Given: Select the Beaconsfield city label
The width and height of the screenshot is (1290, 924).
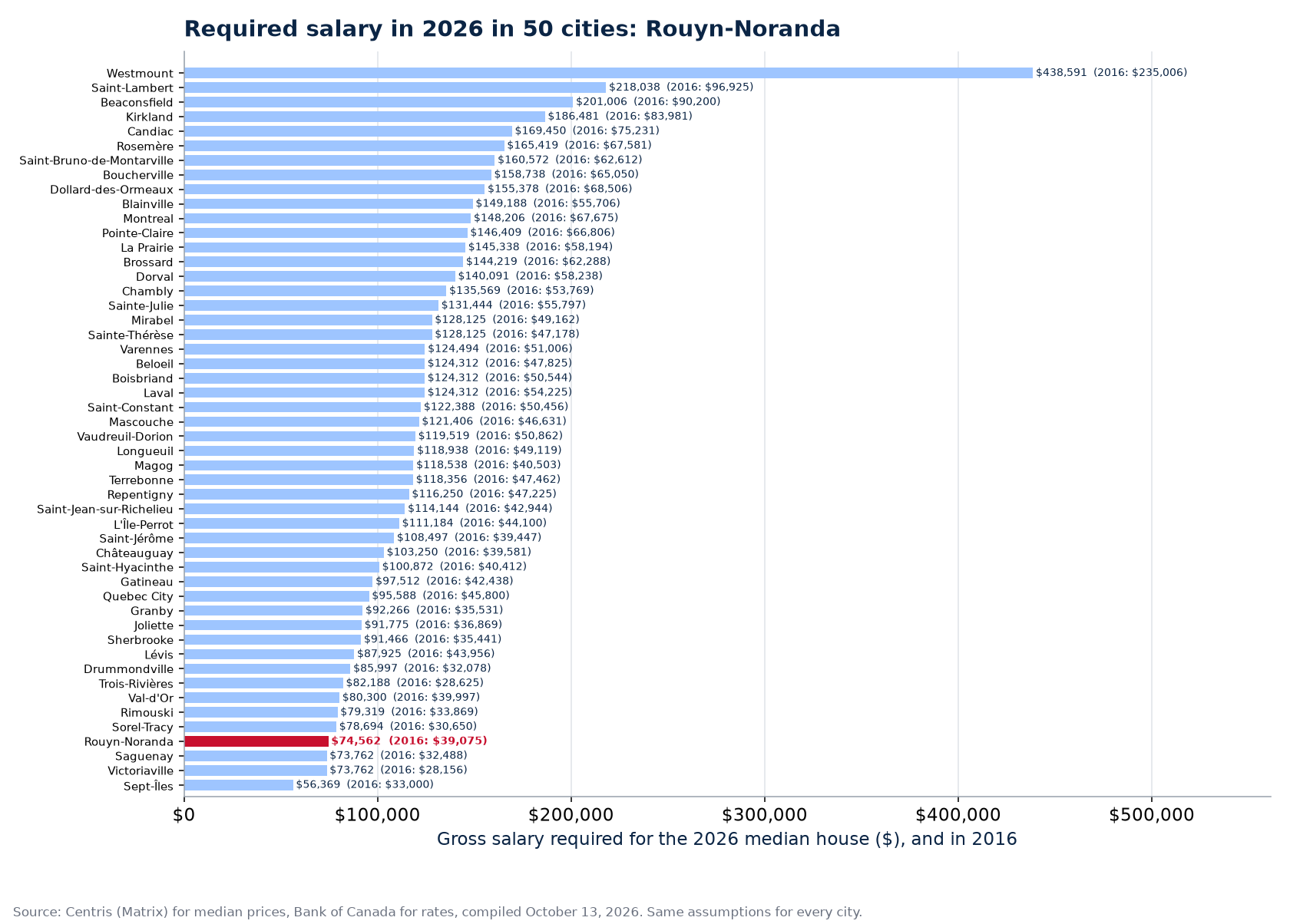Looking at the screenshot, I should pos(137,103).
